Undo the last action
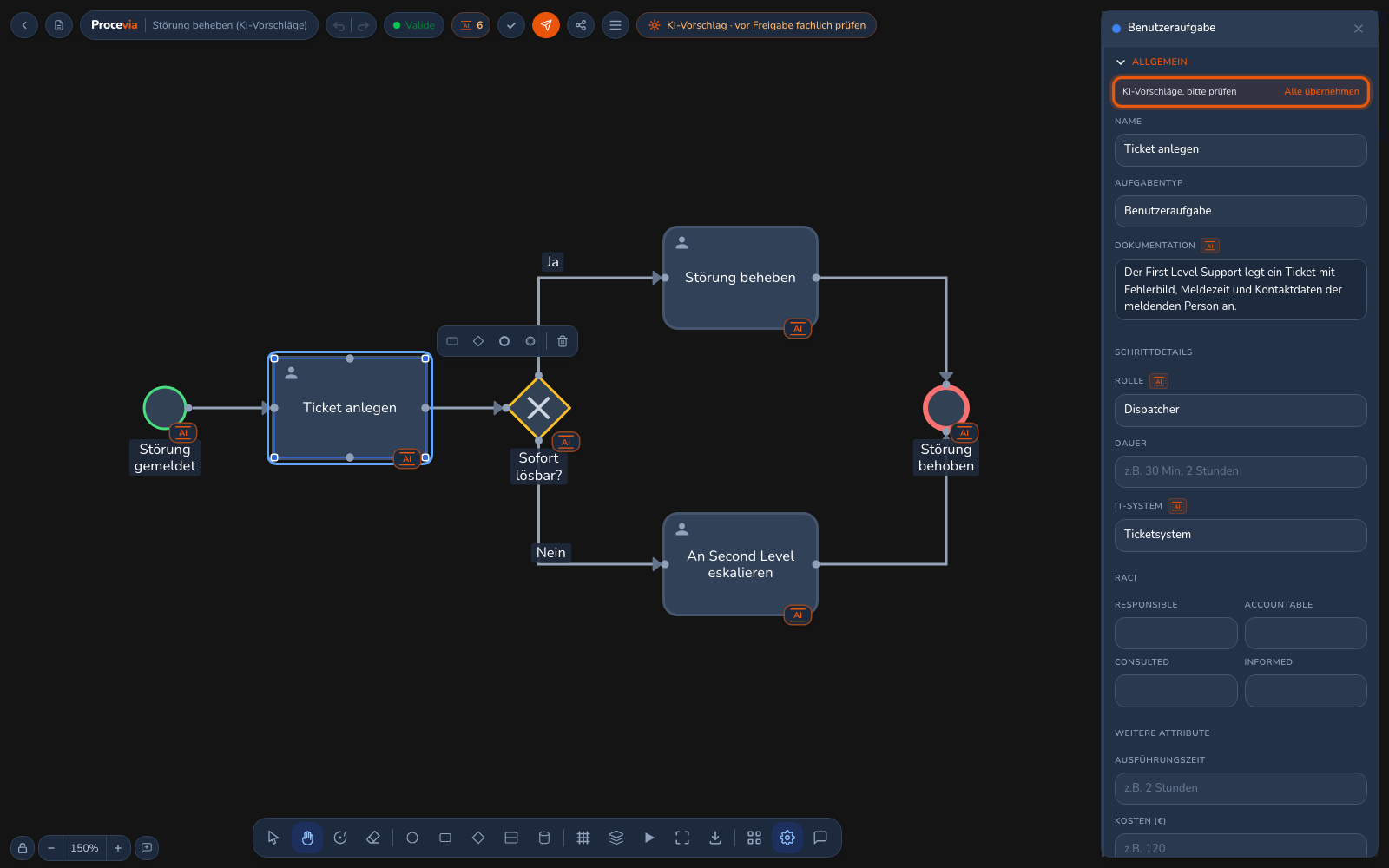This screenshot has height=868, width=1389. (x=339, y=26)
